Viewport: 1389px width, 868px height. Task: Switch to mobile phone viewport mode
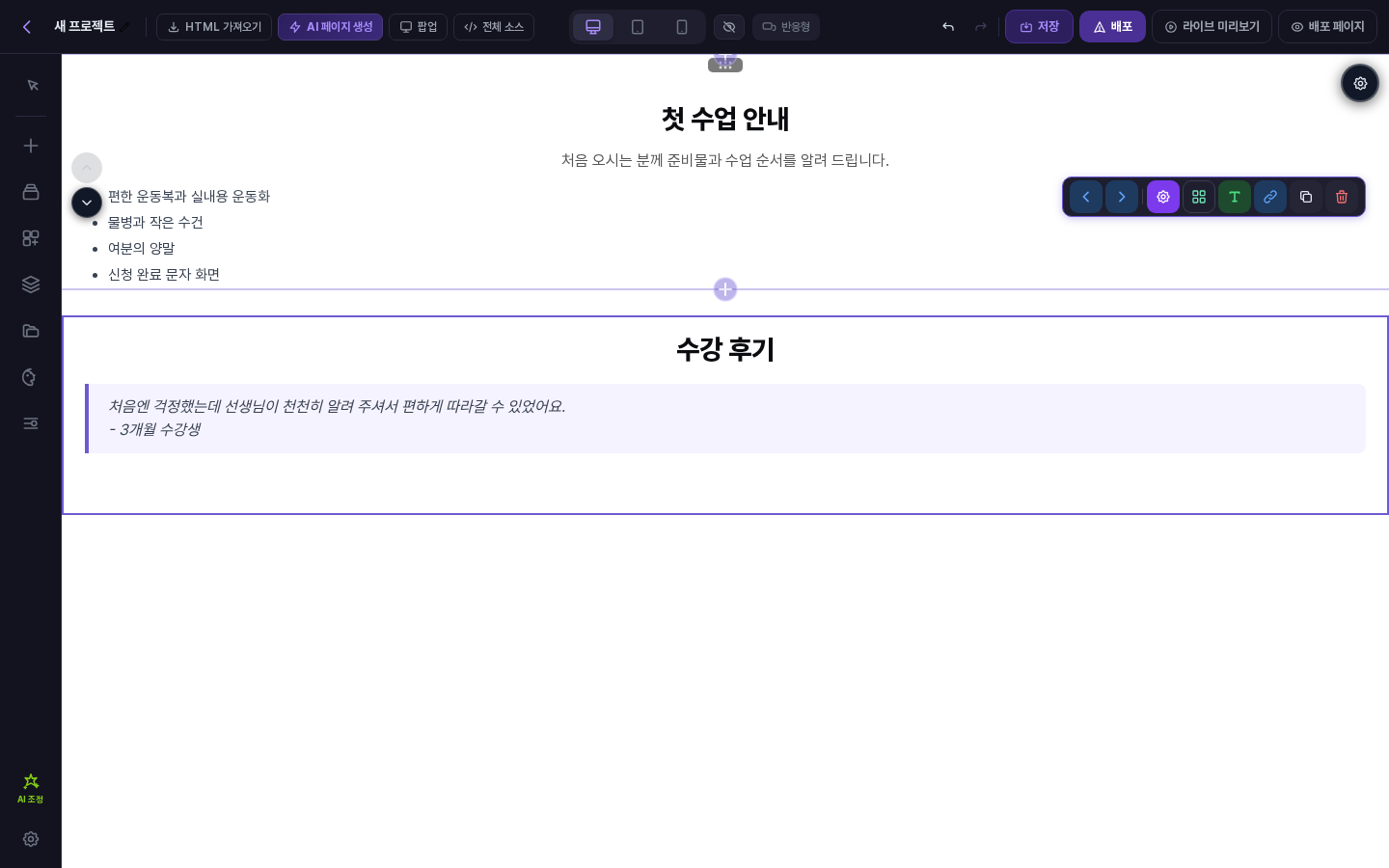[682, 27]
